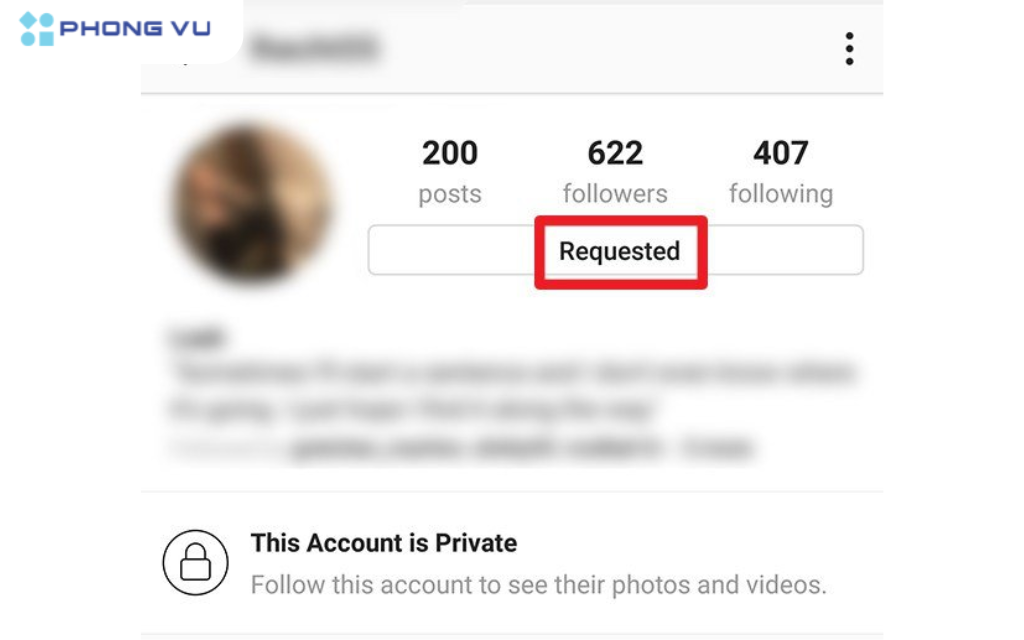Click the padlock private account icon
Image resolution: width=1024 pixels, height=640 pixels.
tap(195, 562)
